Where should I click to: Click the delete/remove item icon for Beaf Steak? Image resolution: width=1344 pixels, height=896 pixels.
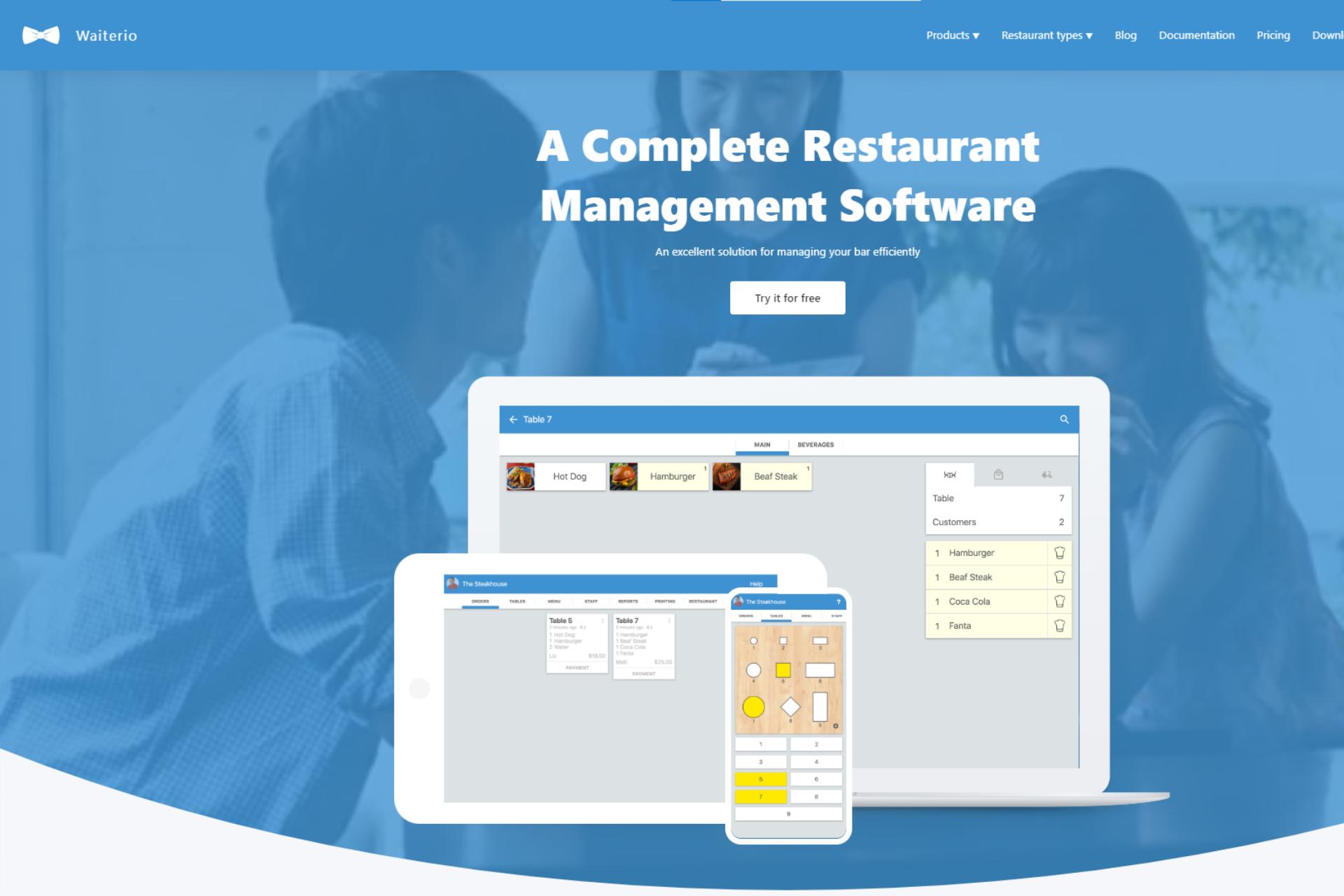(x=1057, y=577)
